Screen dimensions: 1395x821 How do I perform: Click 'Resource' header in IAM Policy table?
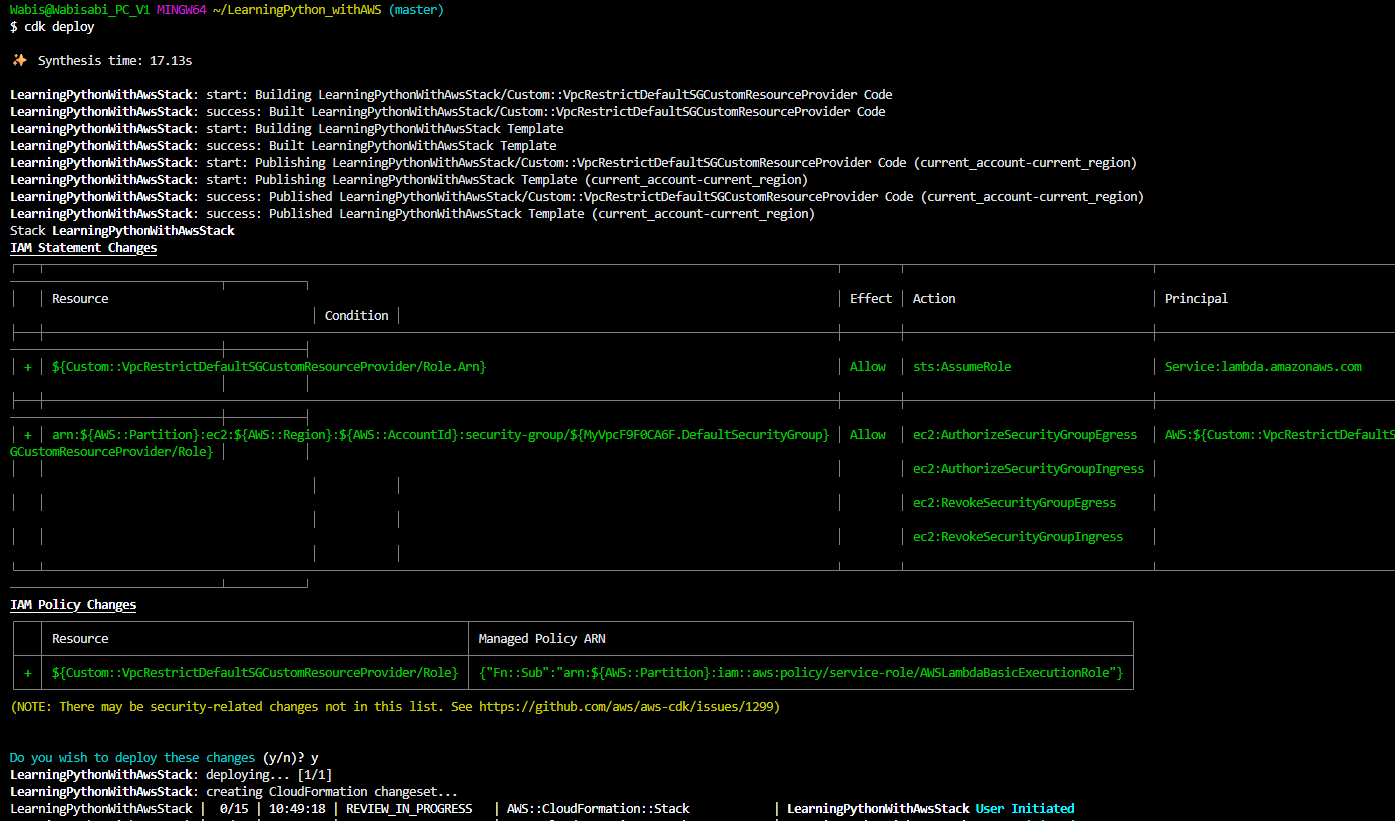(x=80, y=639)
